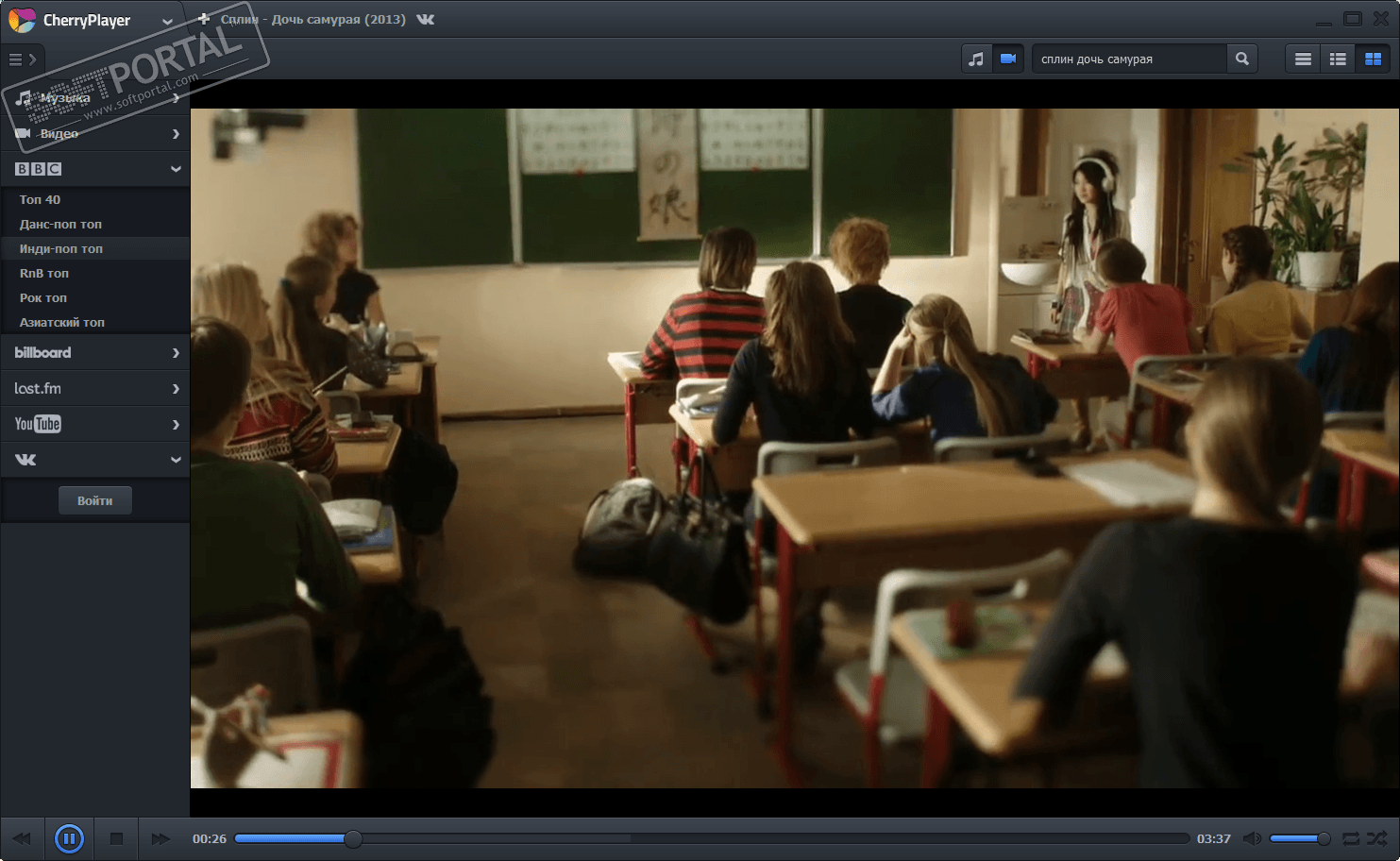Click the VK icon in the title bar
The image size is (1400, 861).
[426, 19]
